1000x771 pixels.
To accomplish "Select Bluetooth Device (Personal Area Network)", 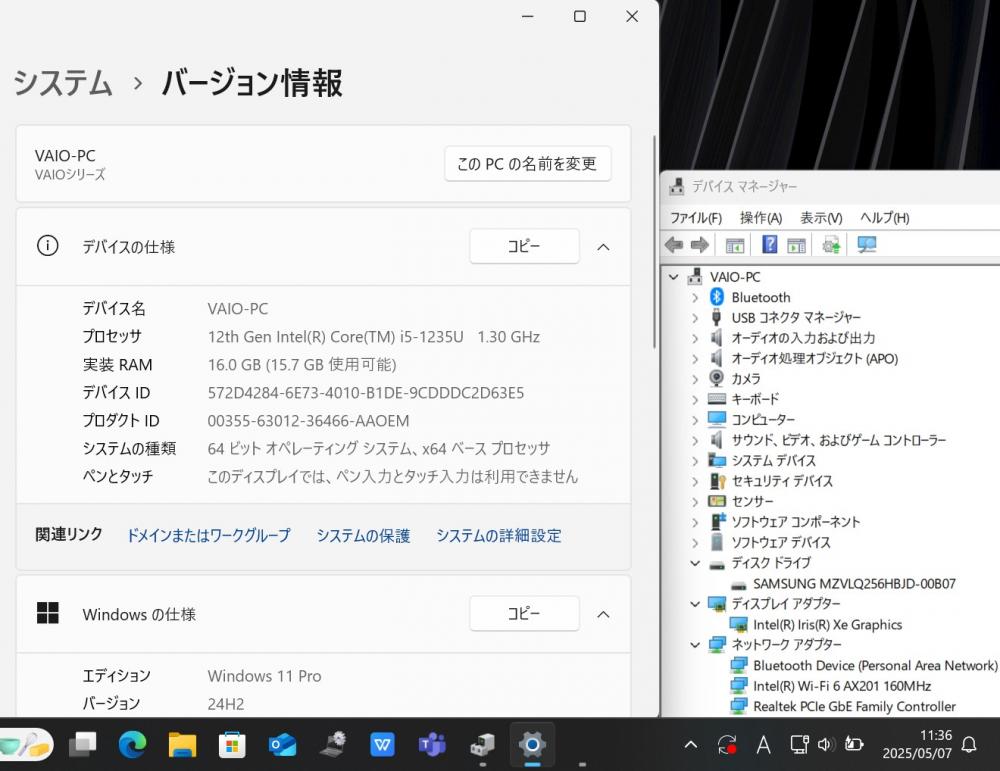I will pyautogui.click(x=875, y=666).
